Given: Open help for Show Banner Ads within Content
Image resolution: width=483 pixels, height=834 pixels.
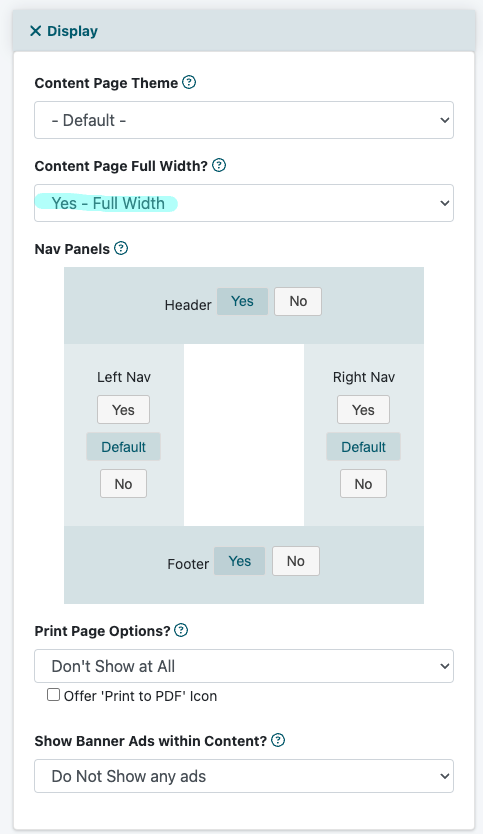Looking at the screenshot, I should pos(278,740).
